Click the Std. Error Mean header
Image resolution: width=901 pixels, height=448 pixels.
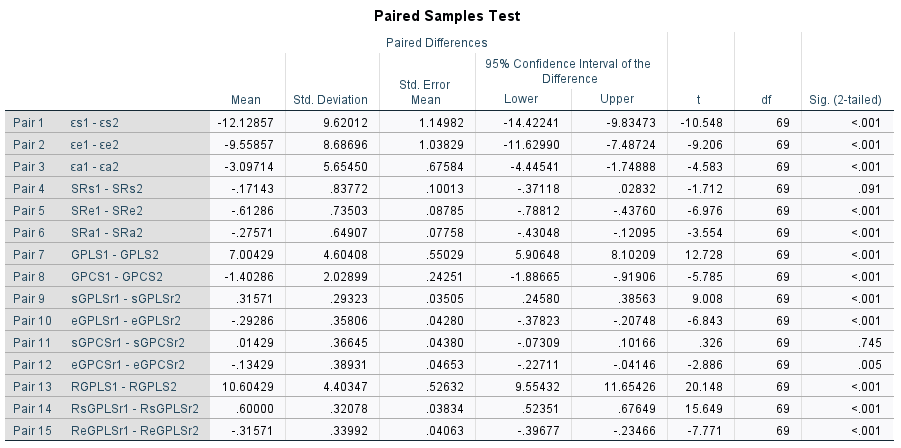[x=426, y=92]
